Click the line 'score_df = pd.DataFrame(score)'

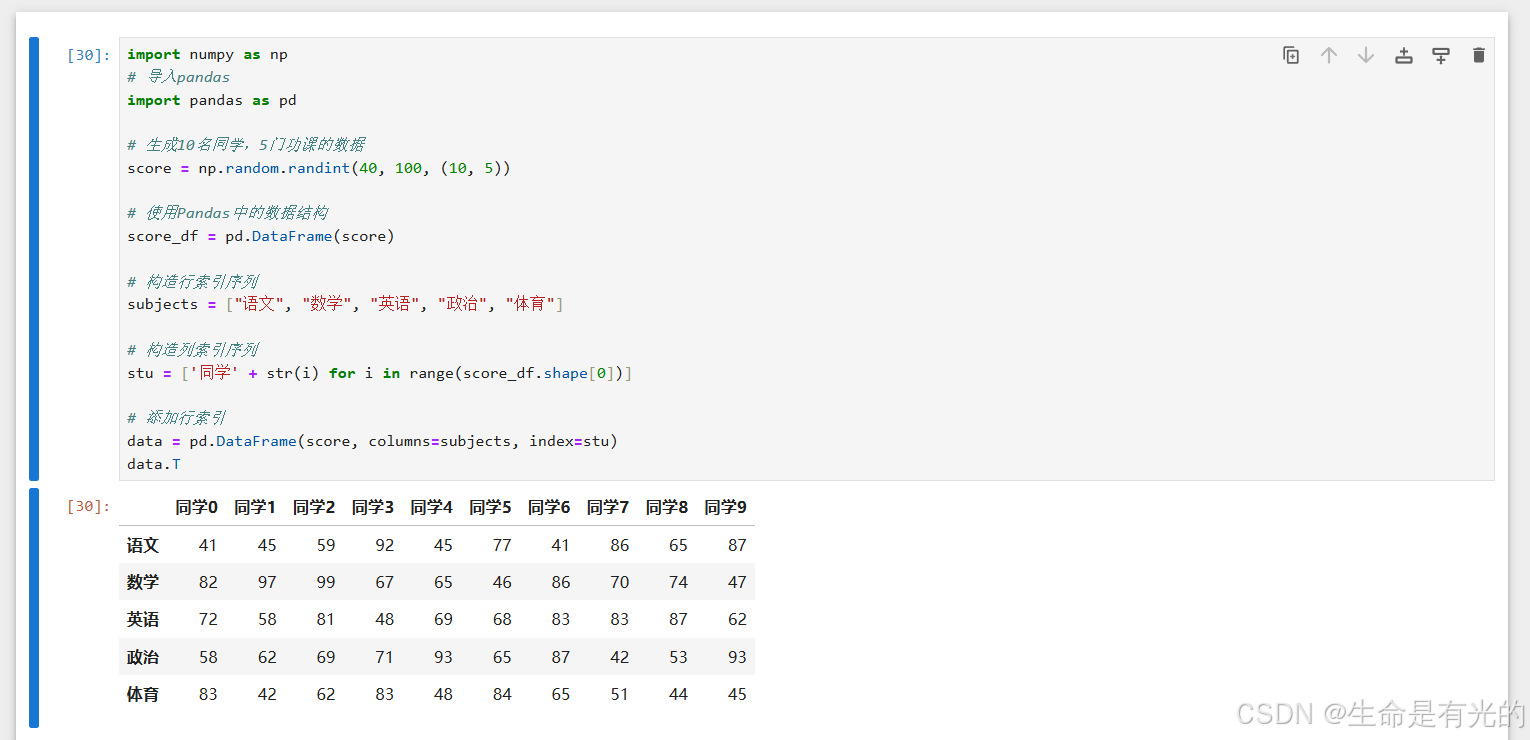pos(261,236)
